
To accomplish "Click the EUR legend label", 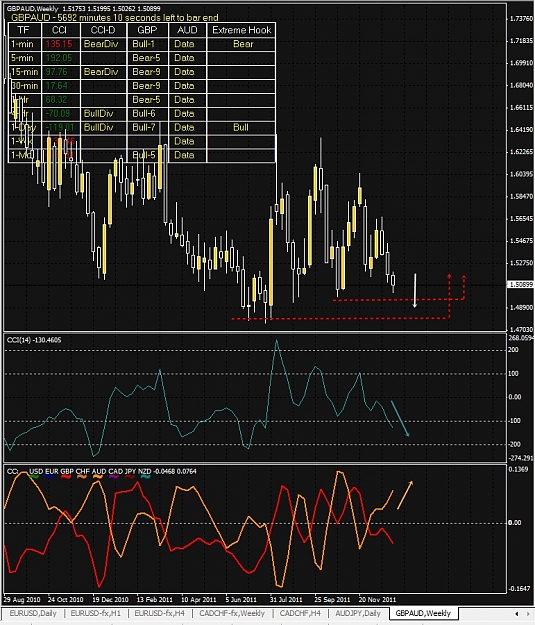I will (x=51, y=471).
